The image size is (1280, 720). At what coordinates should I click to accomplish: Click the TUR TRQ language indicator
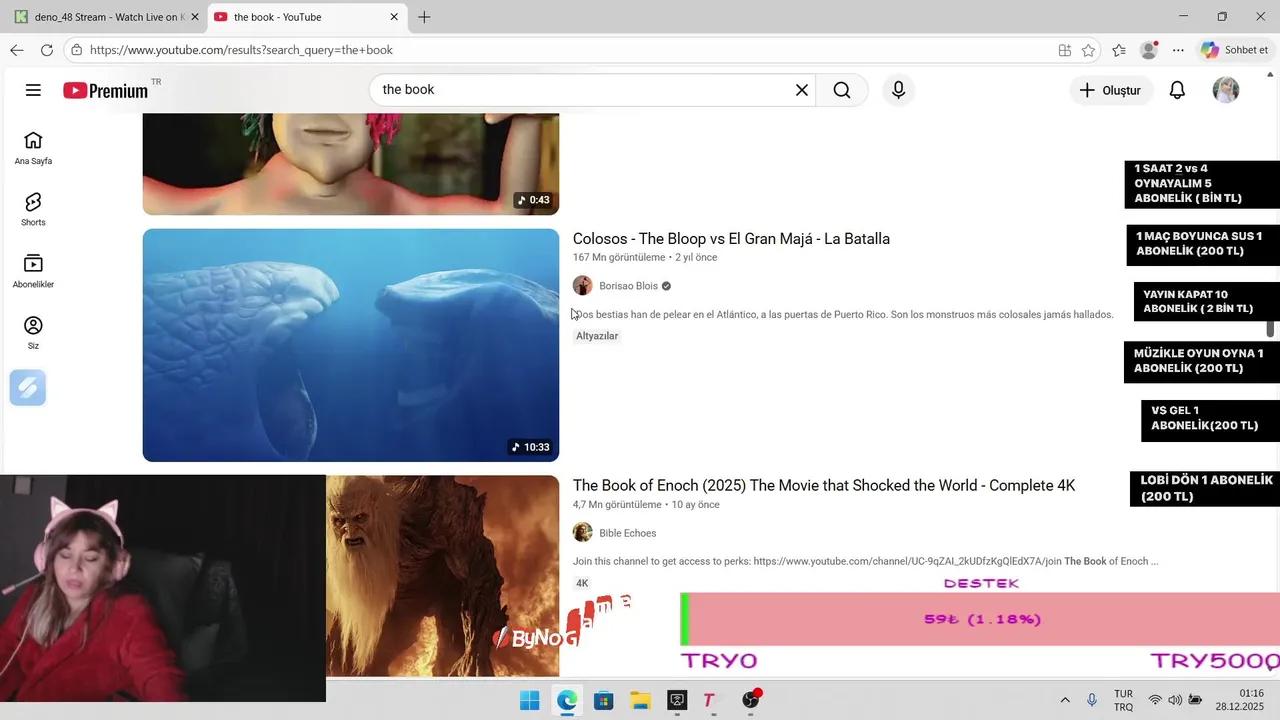pyautogui.click(x=1123, y=700)
